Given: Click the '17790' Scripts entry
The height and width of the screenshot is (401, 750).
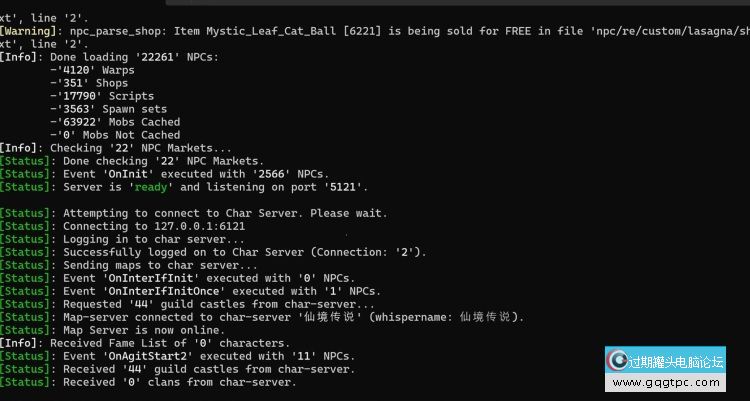Looking at the screenshot, I should 99,96.
